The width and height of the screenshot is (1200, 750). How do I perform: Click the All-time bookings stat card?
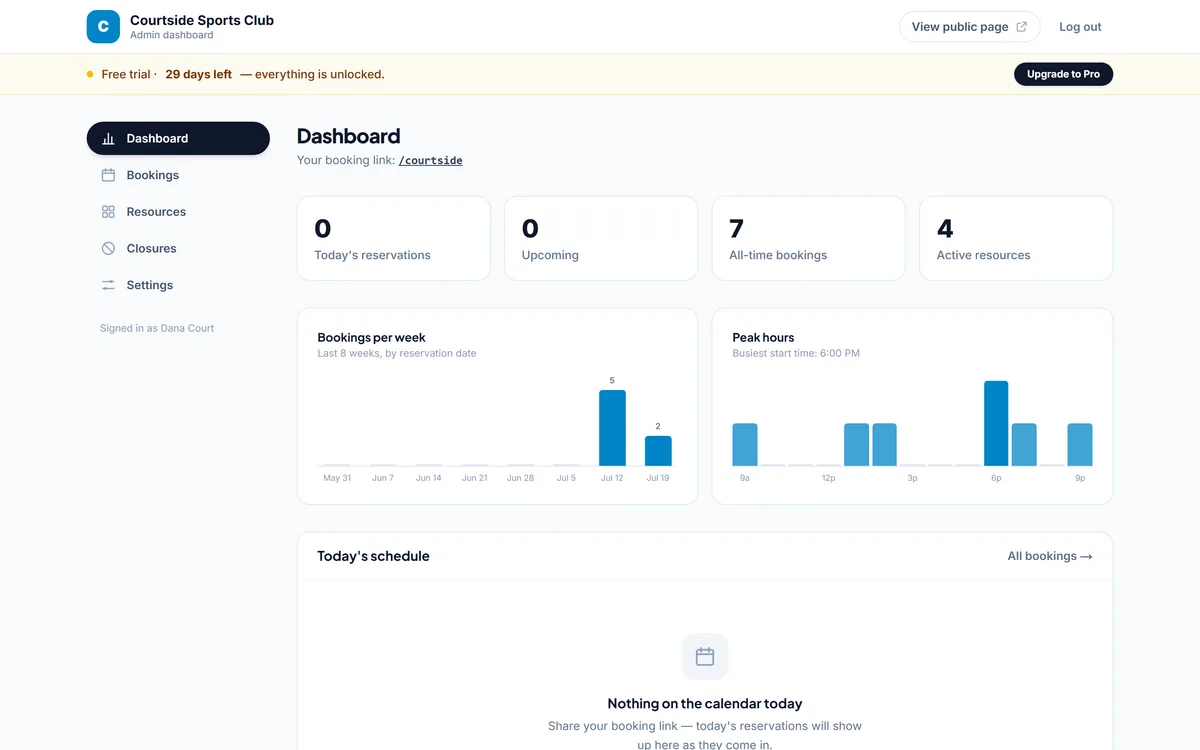pyautogui.click(x=808, y=238)
